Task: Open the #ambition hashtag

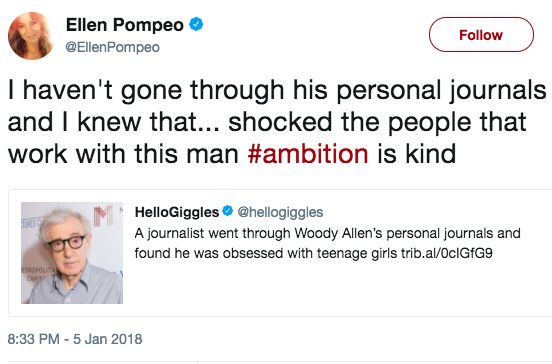Action: coord(308,154)
